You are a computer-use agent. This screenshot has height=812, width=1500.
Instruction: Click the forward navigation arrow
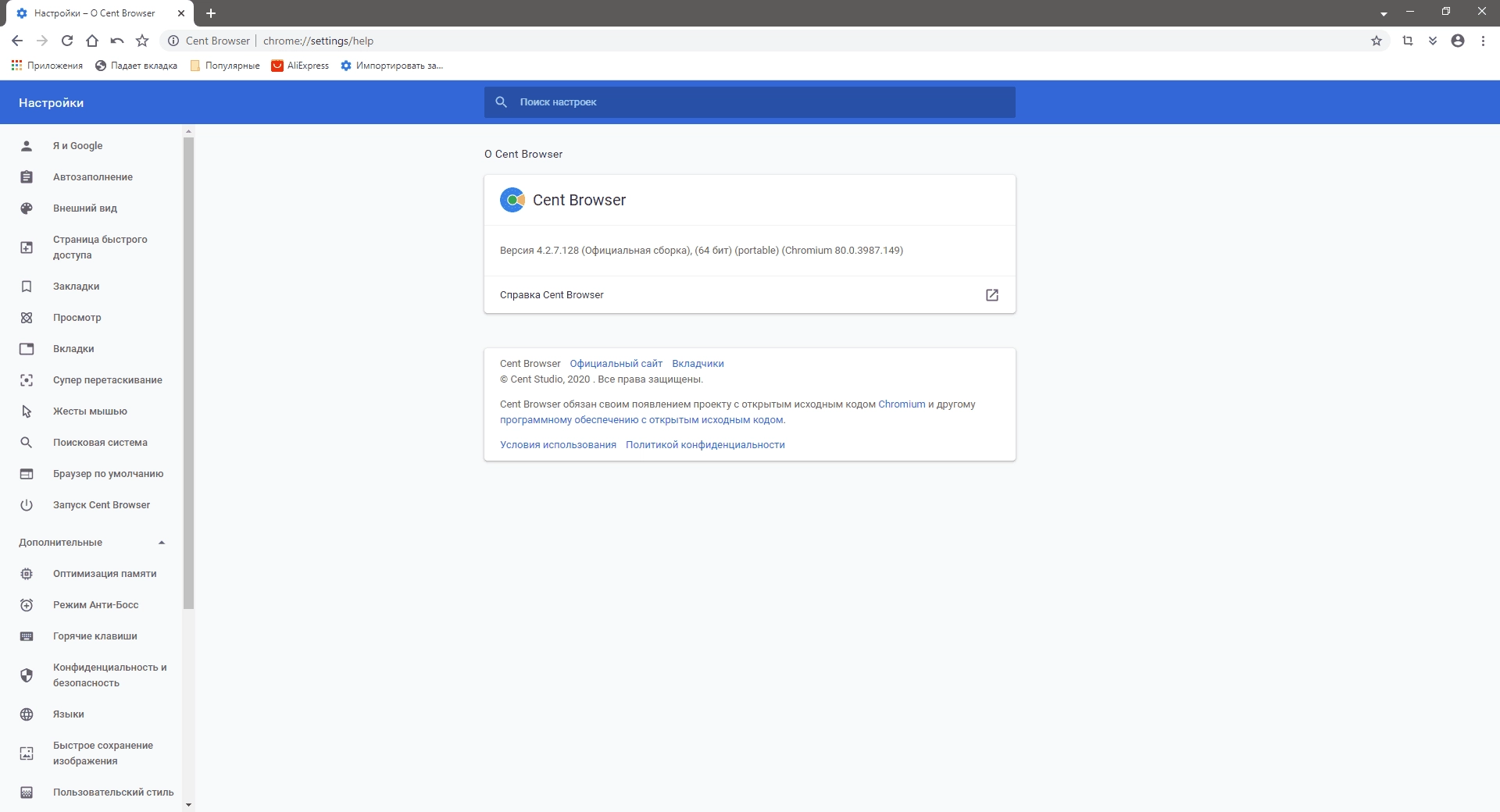42,41
